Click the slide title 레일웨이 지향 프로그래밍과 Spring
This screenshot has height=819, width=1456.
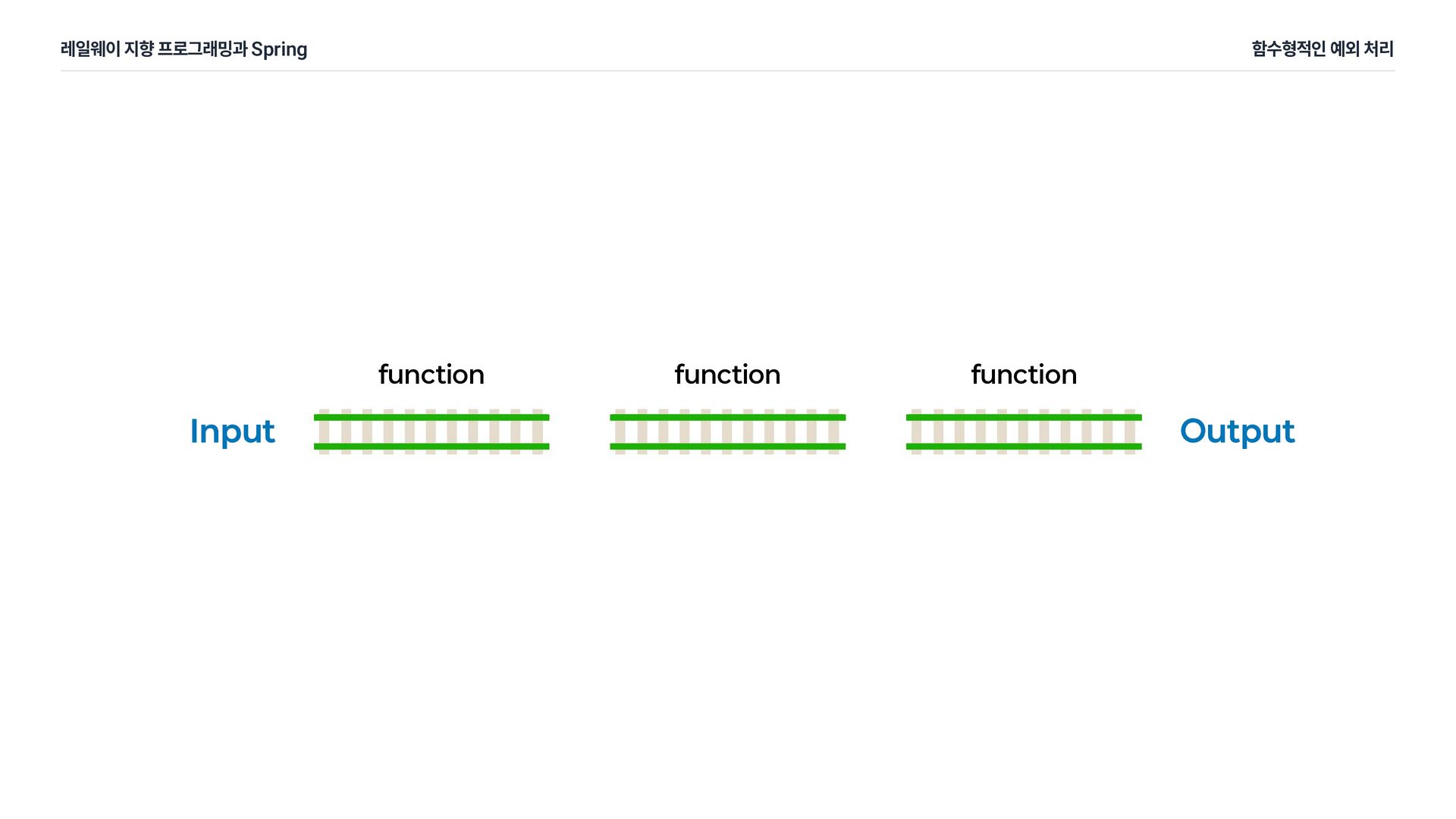(184, 49)
